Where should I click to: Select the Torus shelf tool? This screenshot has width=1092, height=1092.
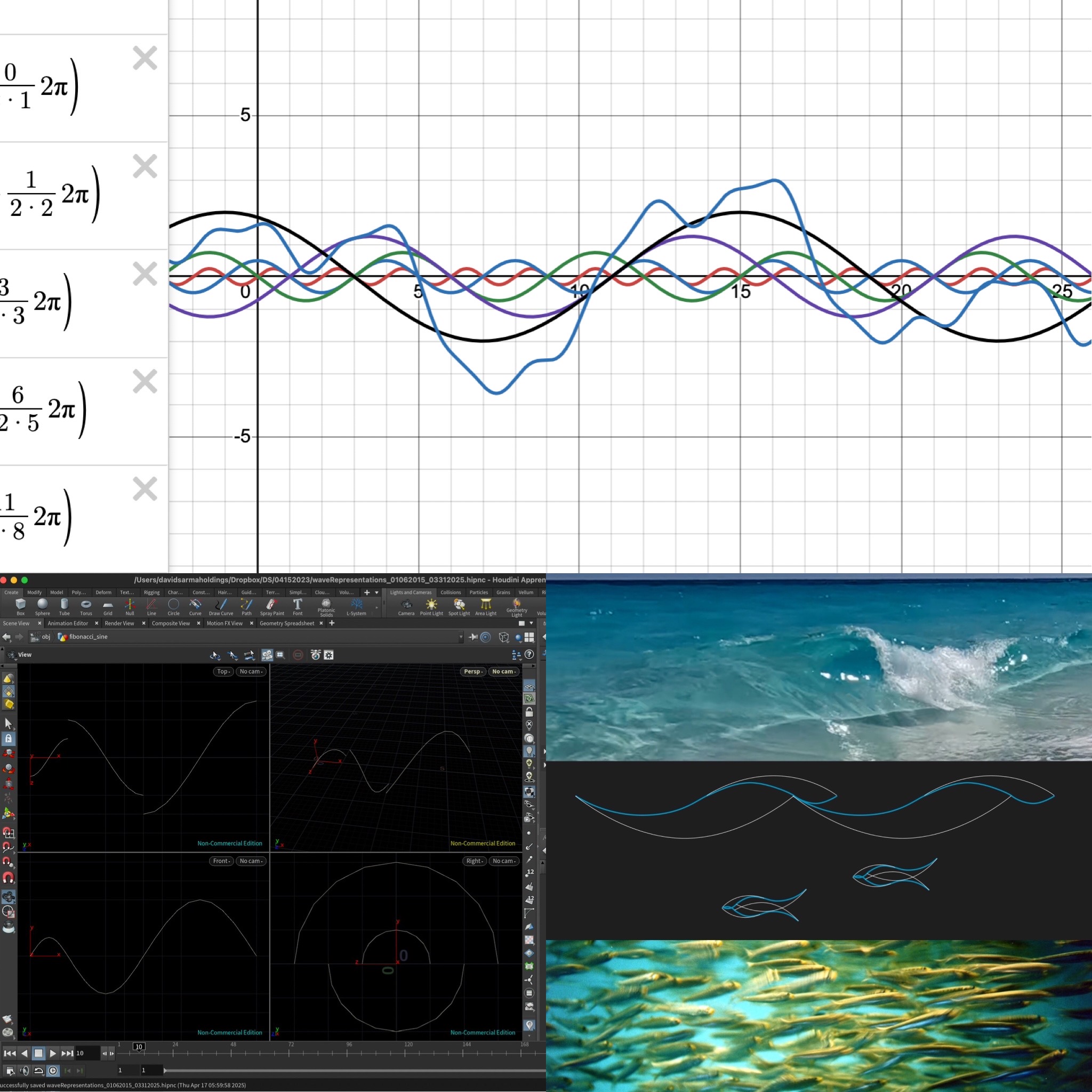point(86,606)
